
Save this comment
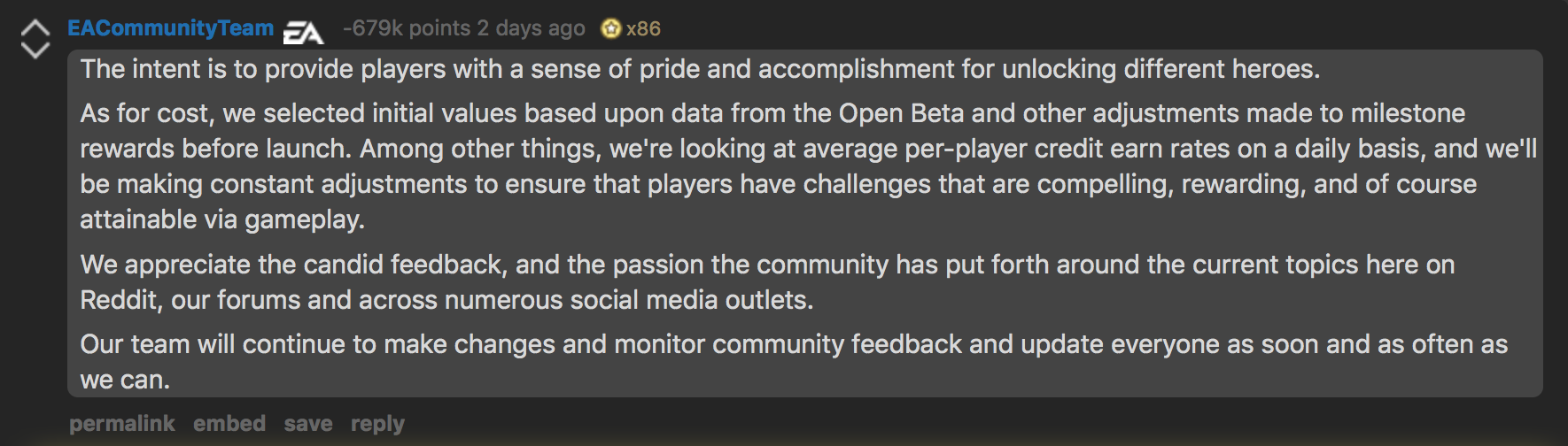(x=308, y=424)
